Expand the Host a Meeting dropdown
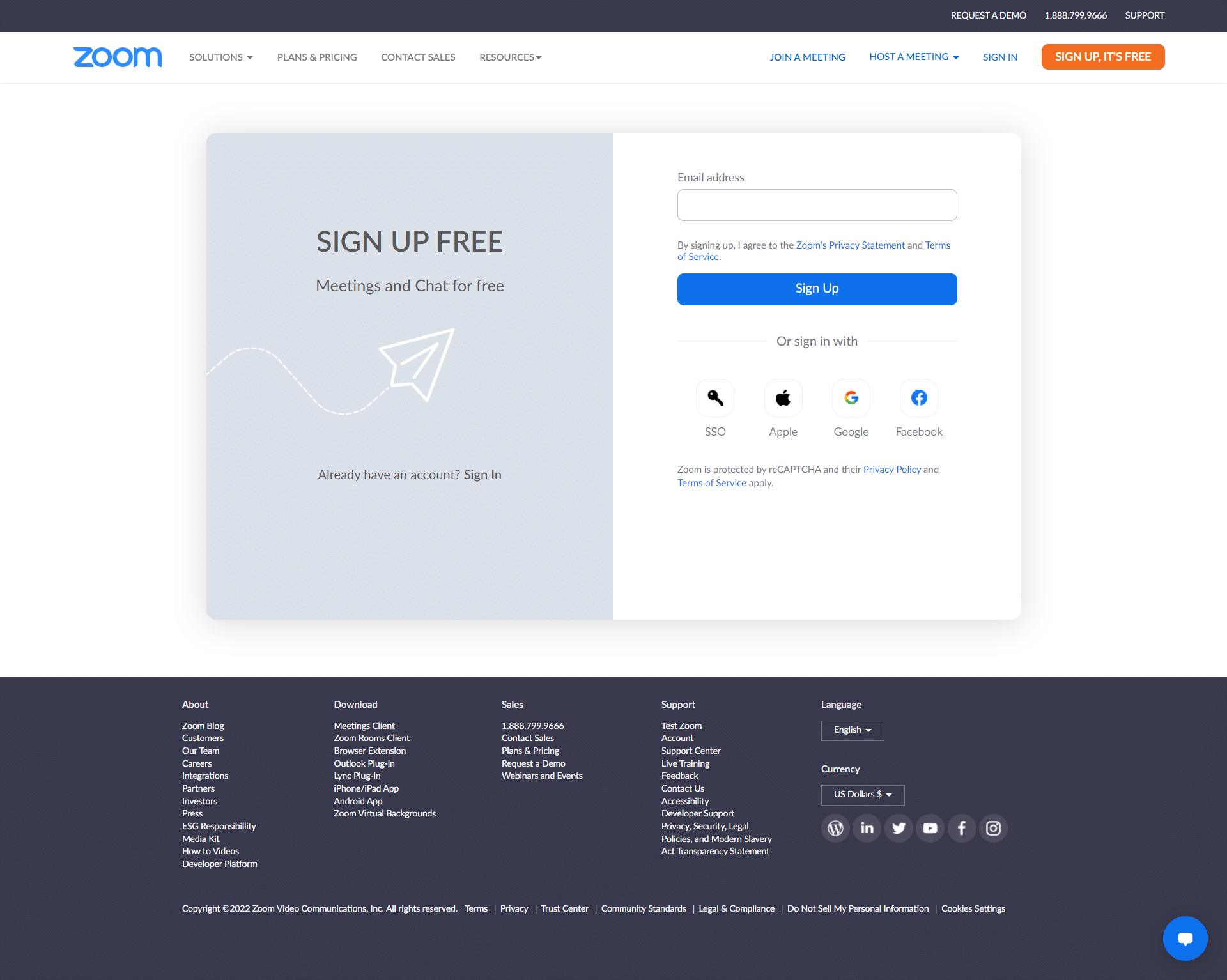Screen dimensions: 1227x980 (x=914, y=57)
